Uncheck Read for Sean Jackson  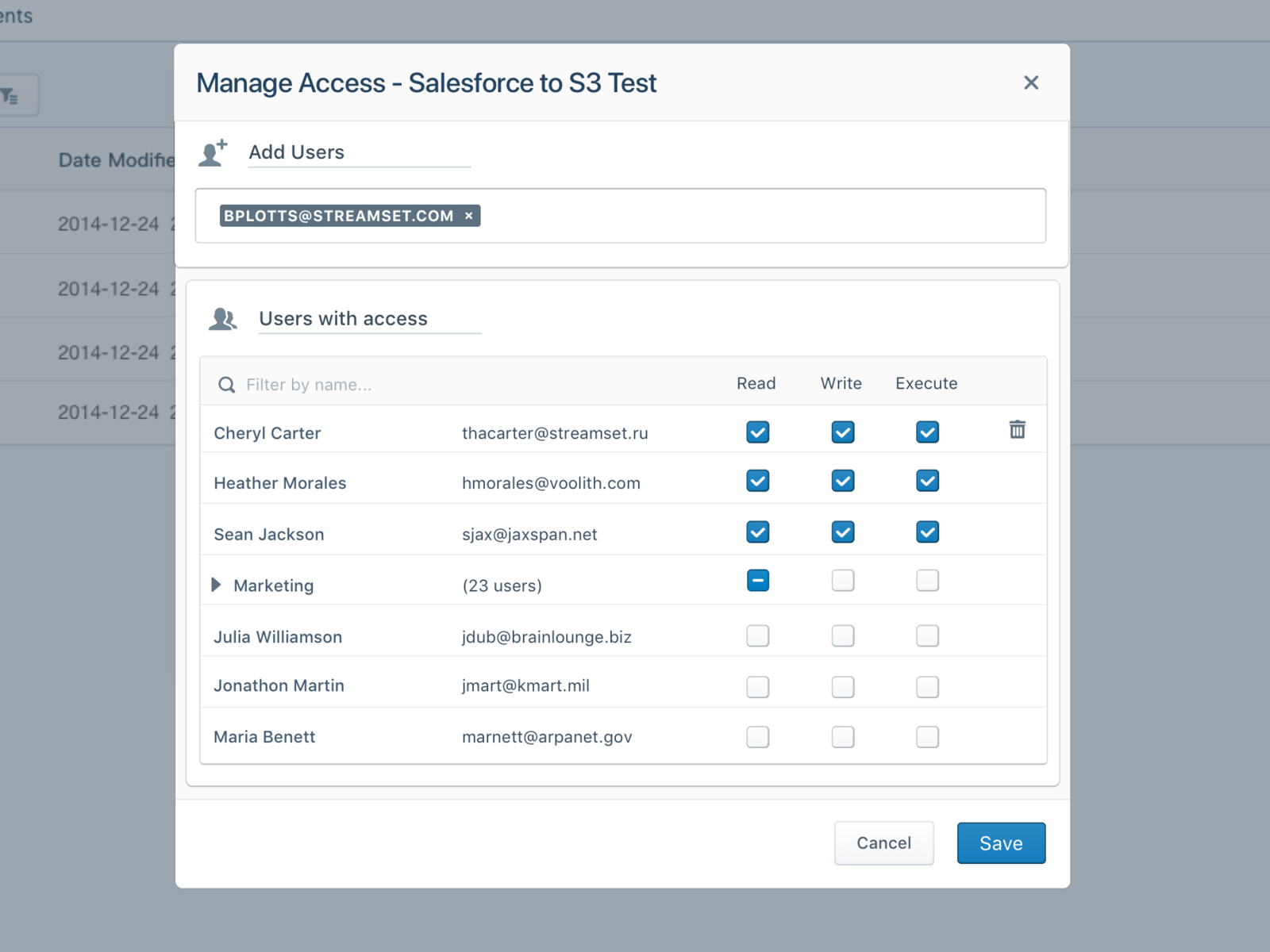[758, 532]
